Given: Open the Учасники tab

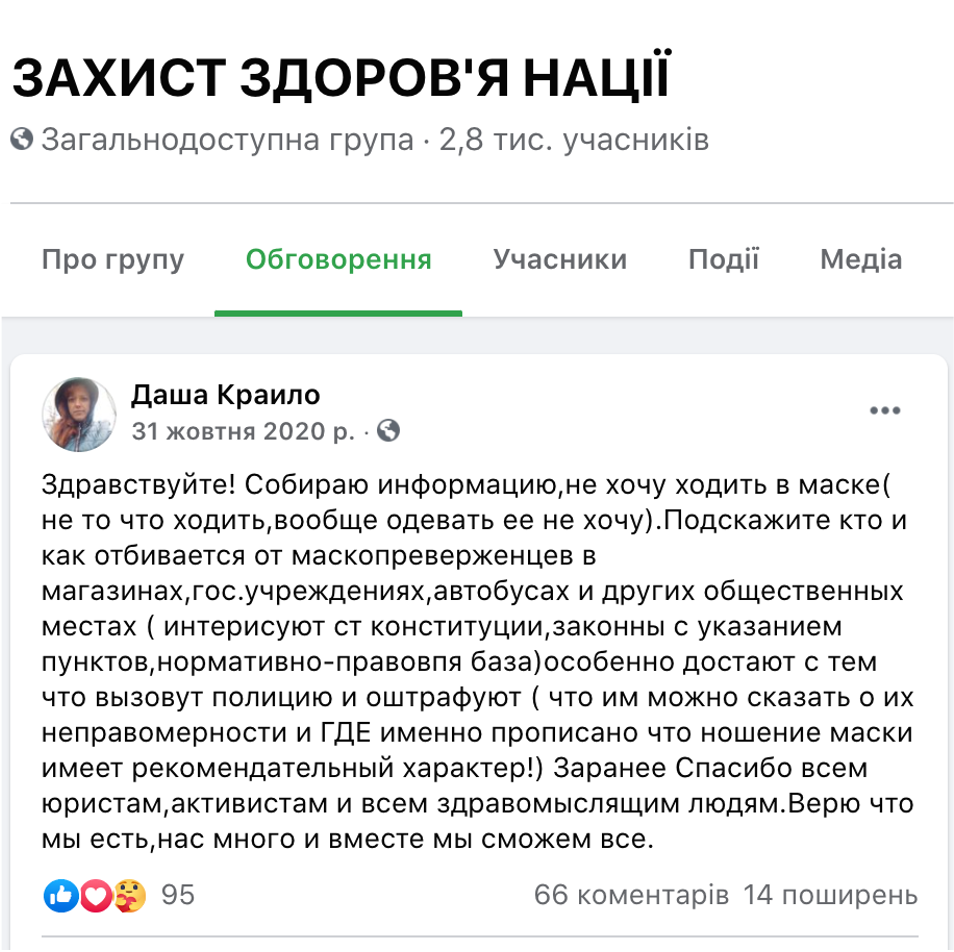Looking at the screenshot, I should pyautogui.click(x=560, y=261).
